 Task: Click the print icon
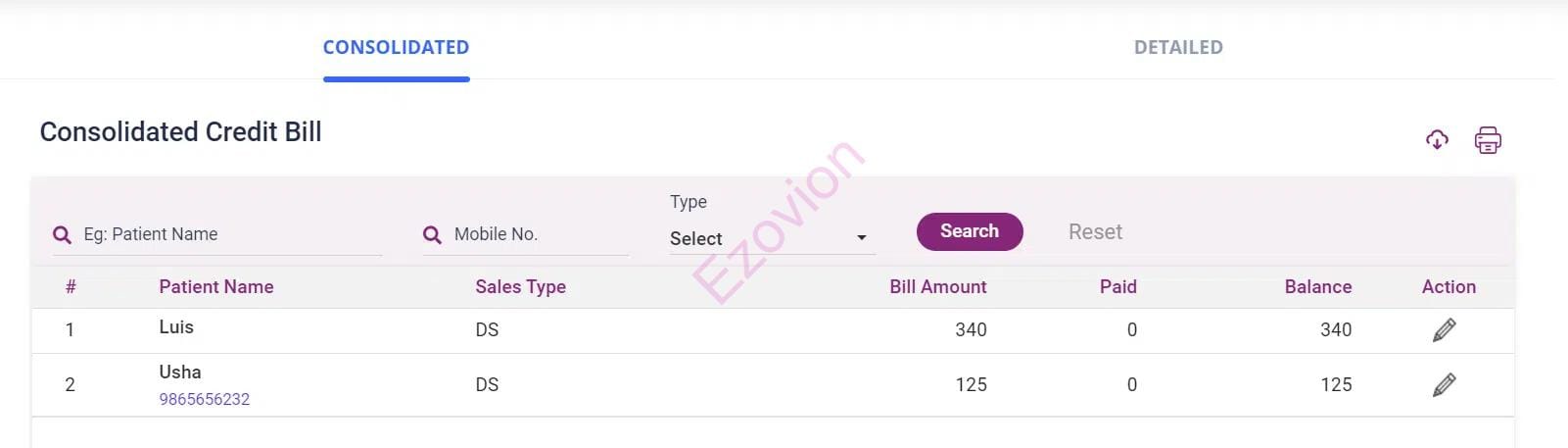pos(1488,140)
